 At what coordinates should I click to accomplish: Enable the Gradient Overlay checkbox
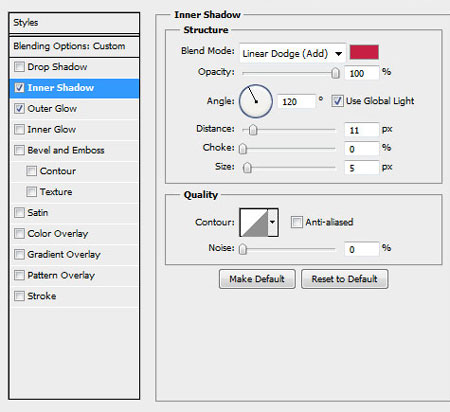[x=19, y=254]
